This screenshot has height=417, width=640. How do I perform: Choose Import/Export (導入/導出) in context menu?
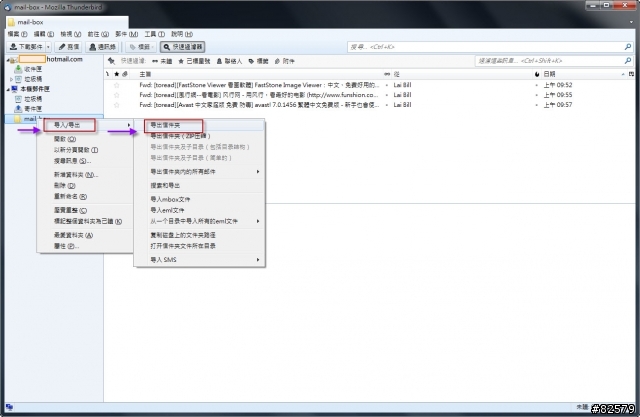coord(85,125)
